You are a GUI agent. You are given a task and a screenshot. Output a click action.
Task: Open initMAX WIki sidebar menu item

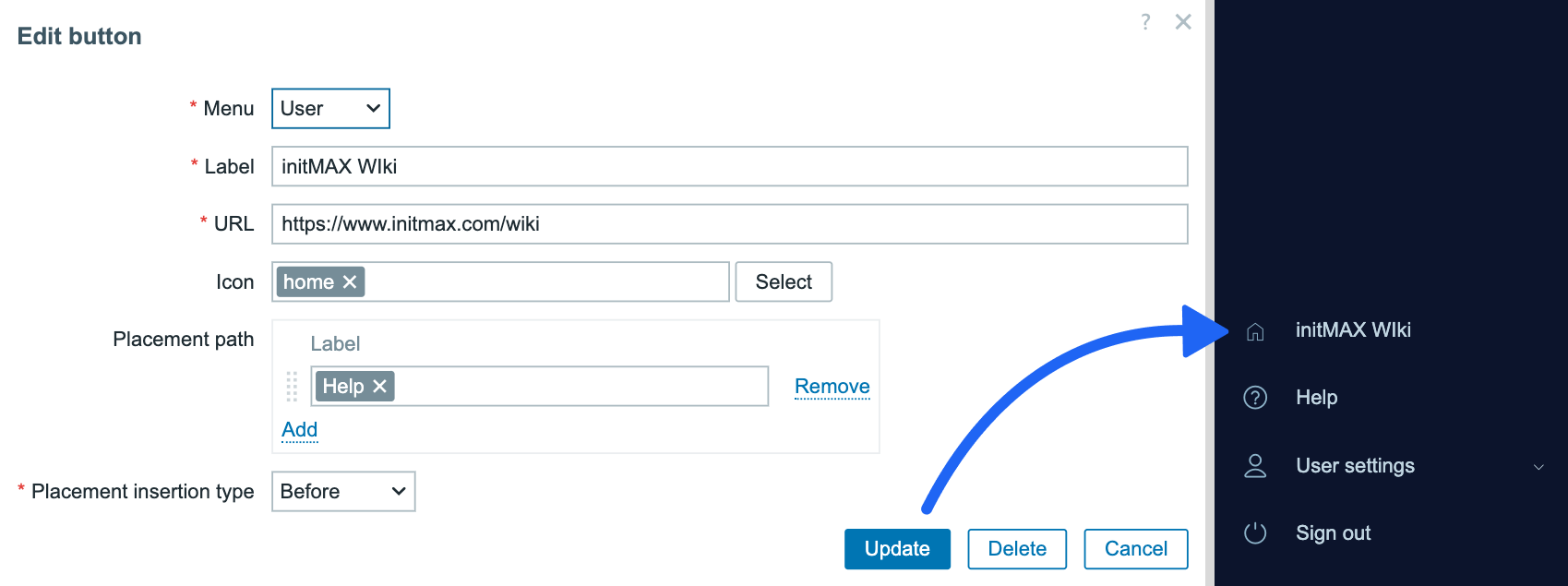point(1353,330)
